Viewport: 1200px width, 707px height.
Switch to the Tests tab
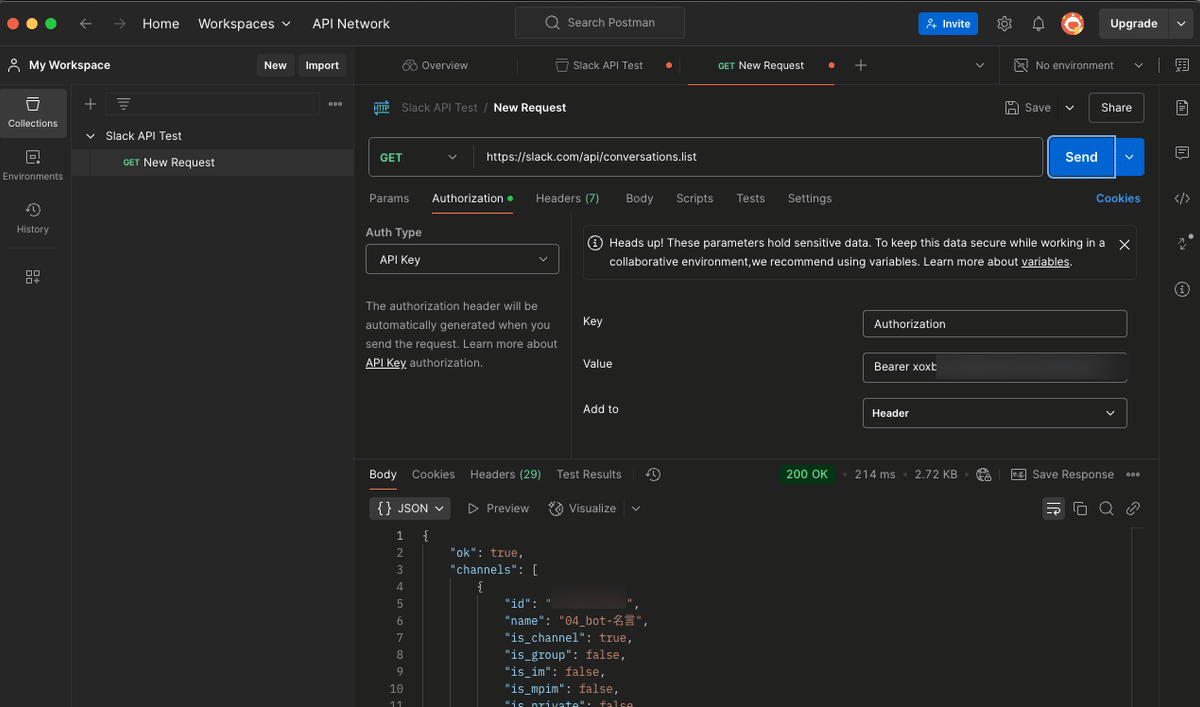click(750, 198)
